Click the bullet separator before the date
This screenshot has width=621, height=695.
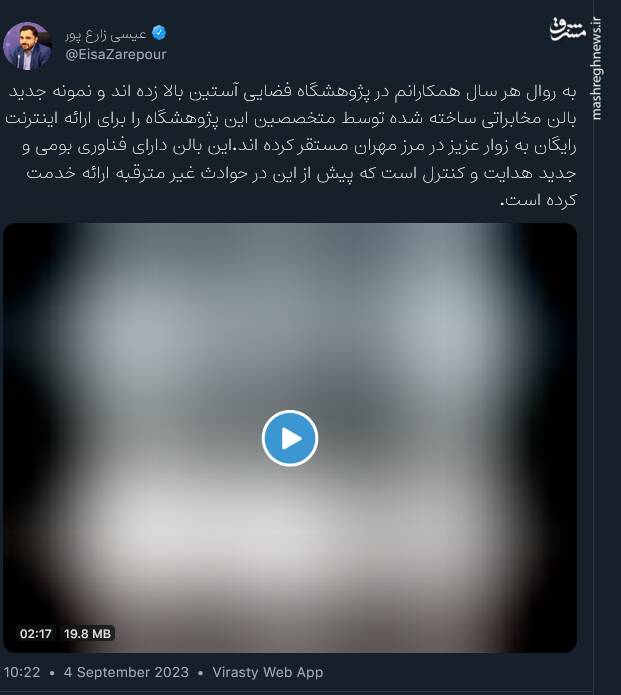[52, 673]
